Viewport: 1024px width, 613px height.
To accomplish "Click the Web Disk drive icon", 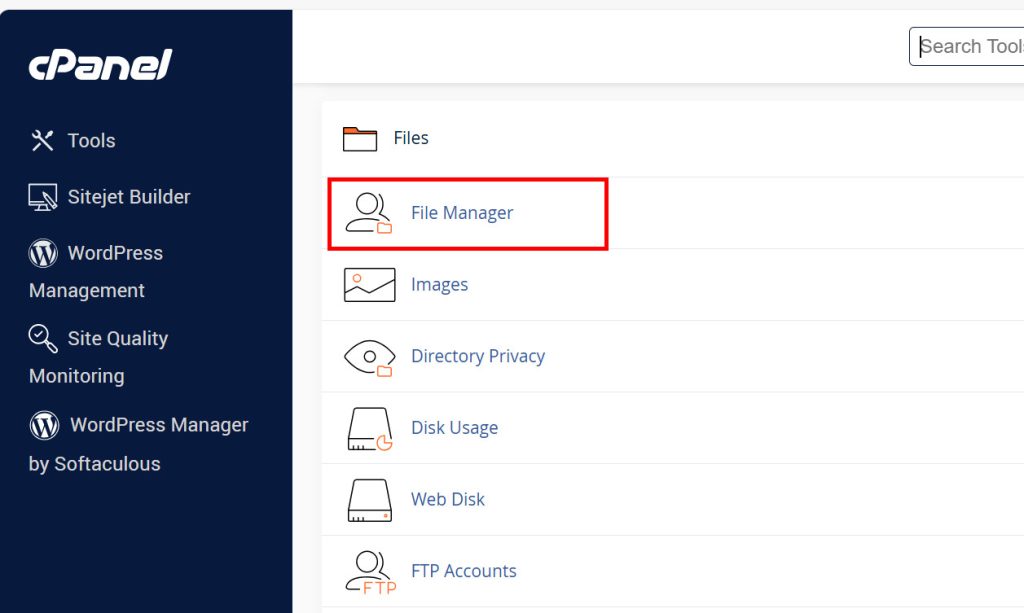I will (370, 501).
